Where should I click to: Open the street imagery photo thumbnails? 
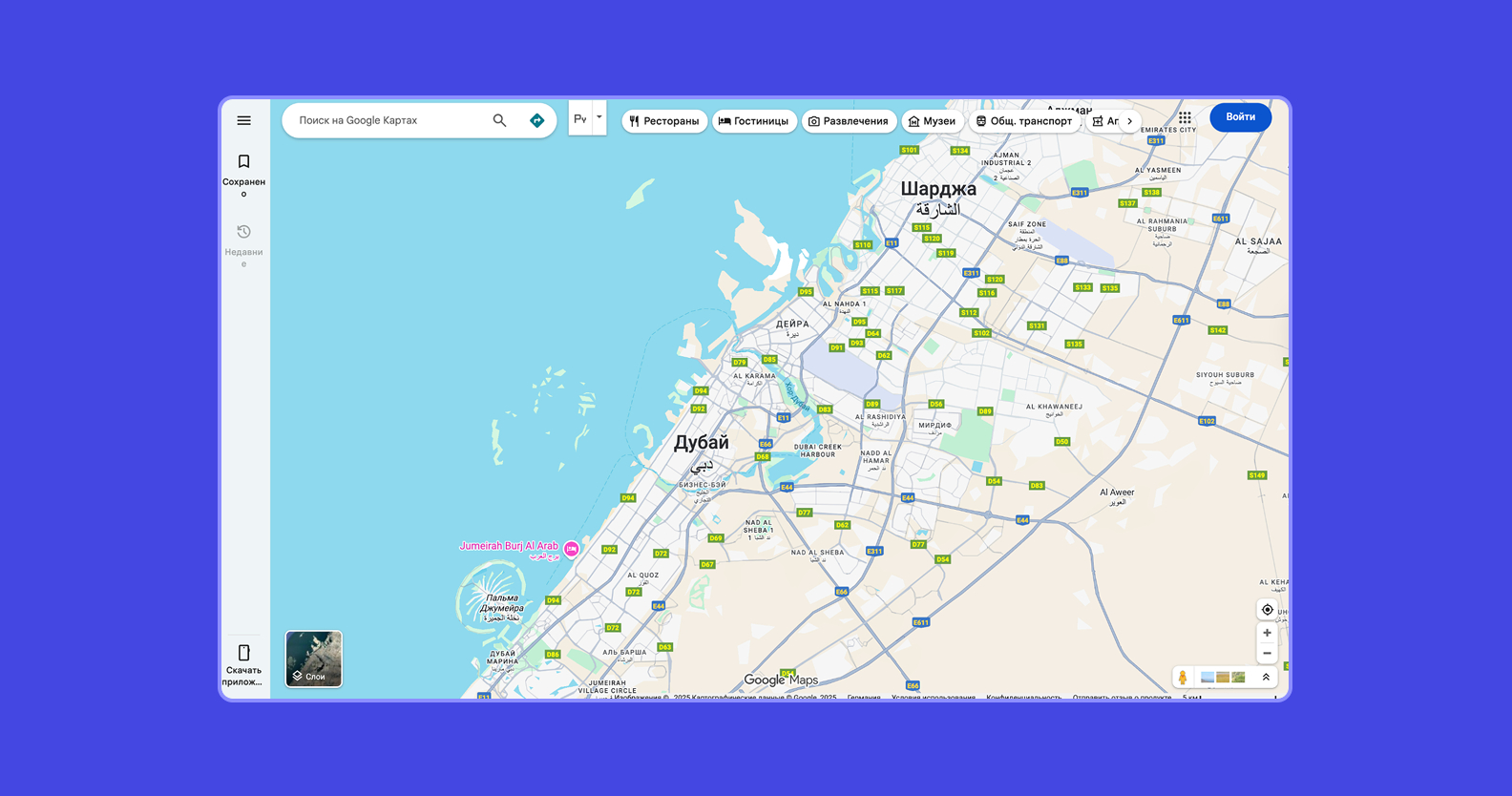click(x=1223, y=678)
